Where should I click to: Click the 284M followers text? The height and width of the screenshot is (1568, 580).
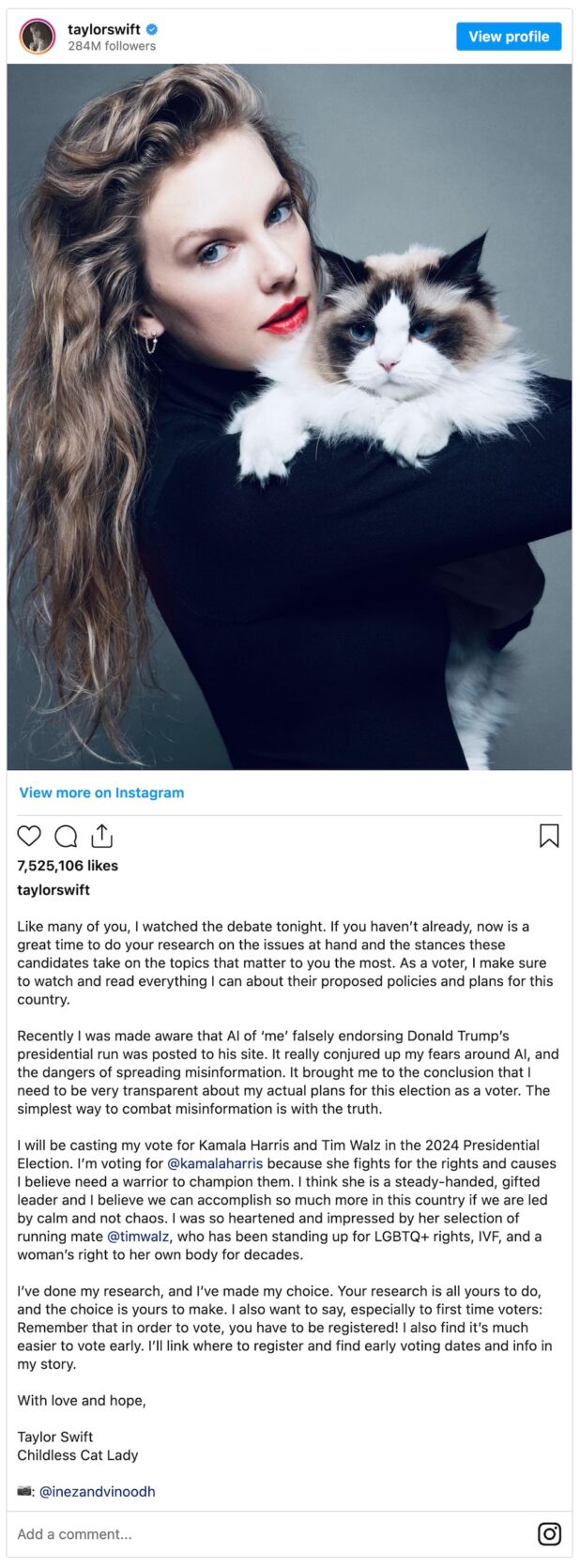coord(111,46)
